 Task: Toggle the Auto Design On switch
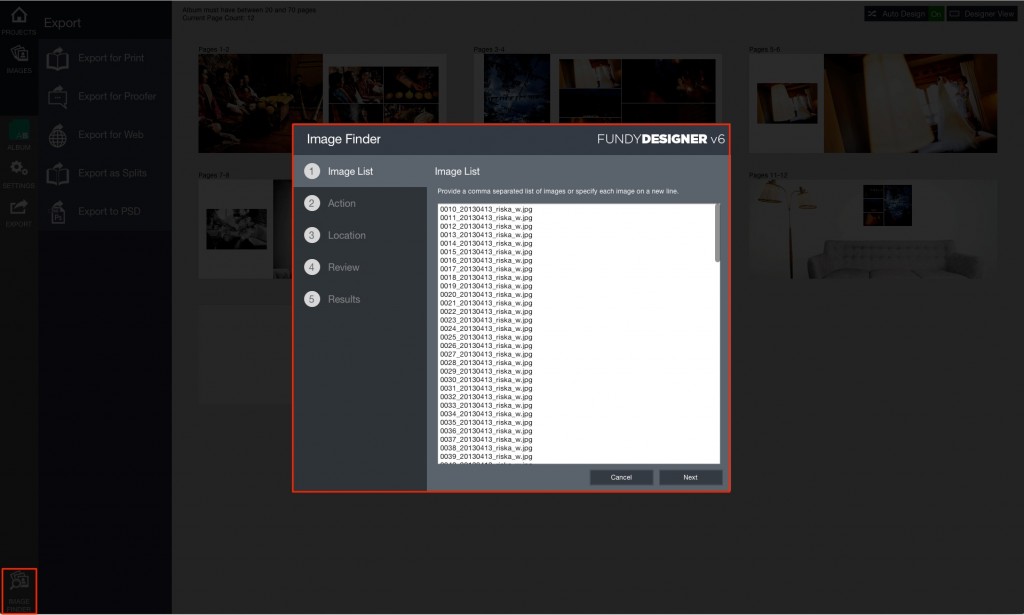(x=936, y=14)
